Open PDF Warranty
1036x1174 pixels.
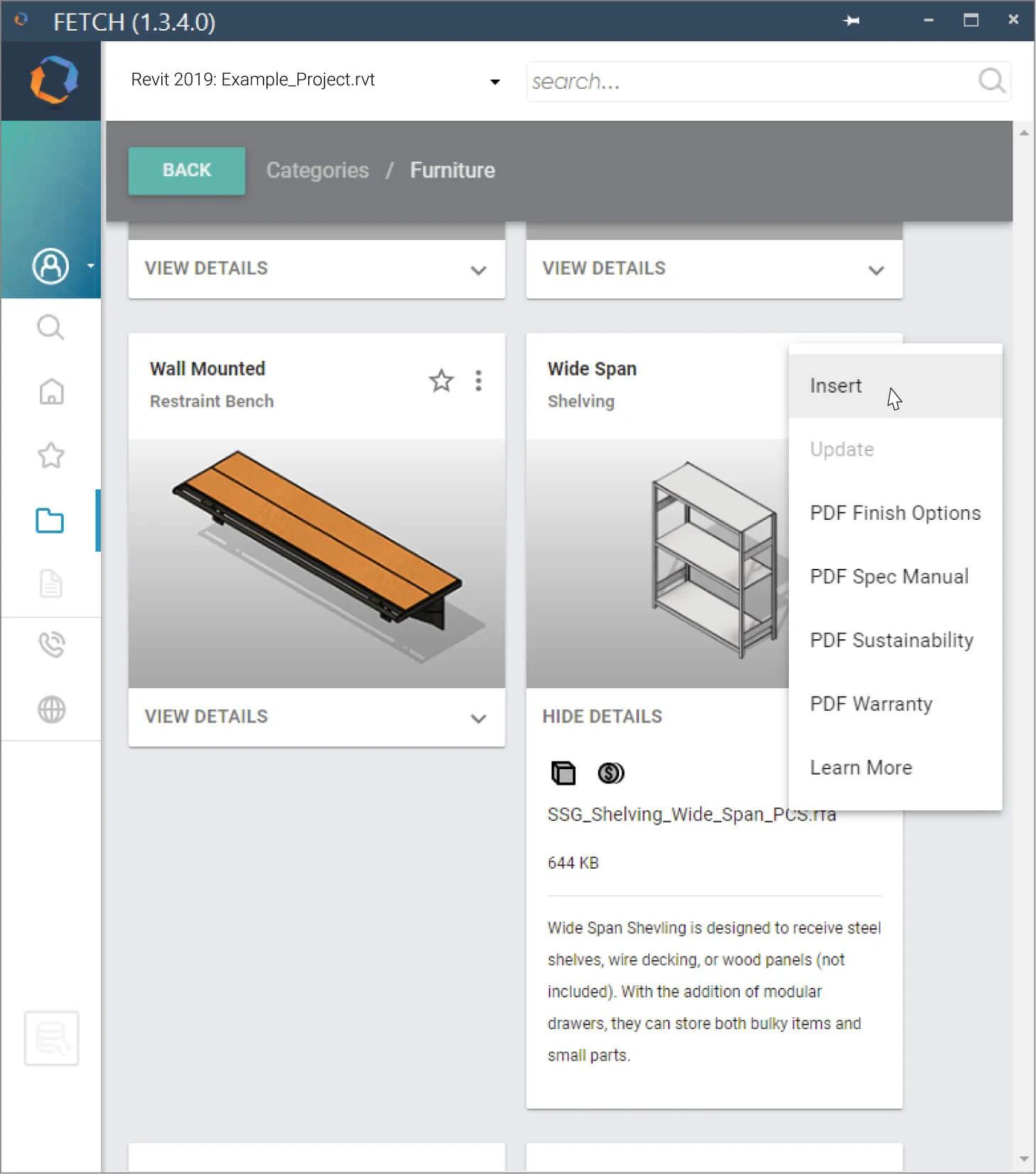tap(895, 704)
